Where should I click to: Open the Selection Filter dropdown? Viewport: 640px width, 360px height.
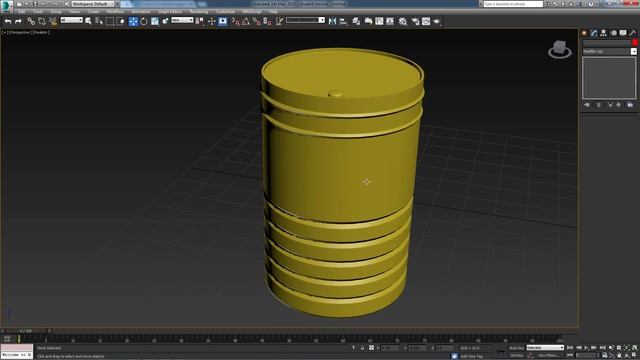pos(71,20)
